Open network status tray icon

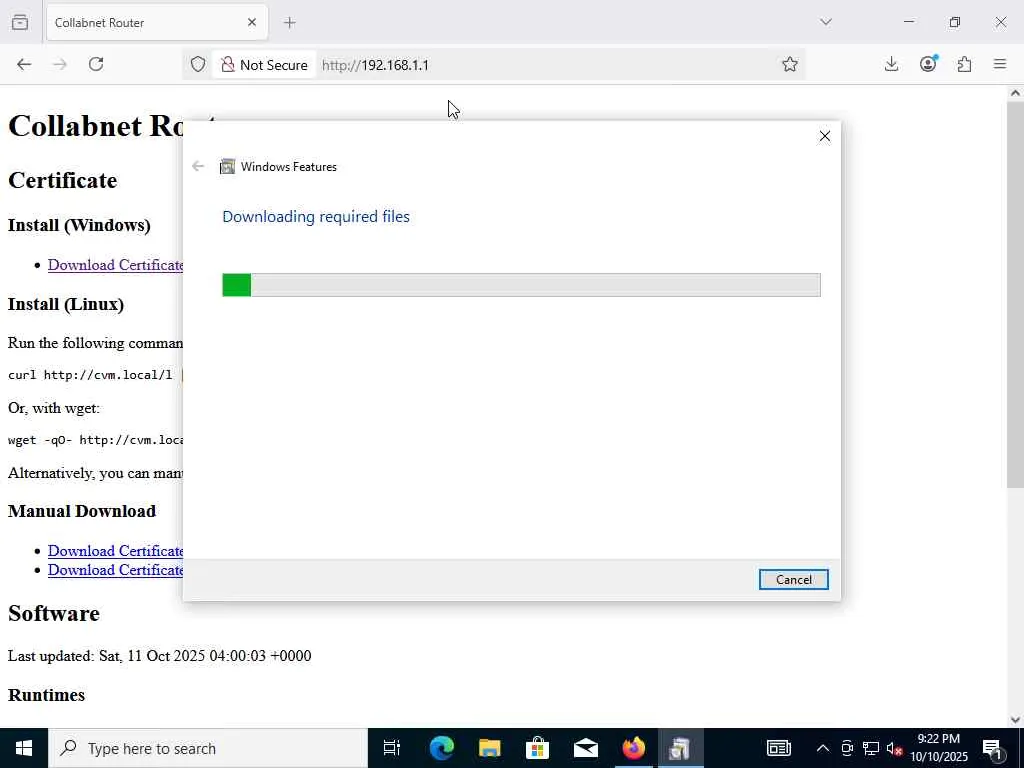871,748
